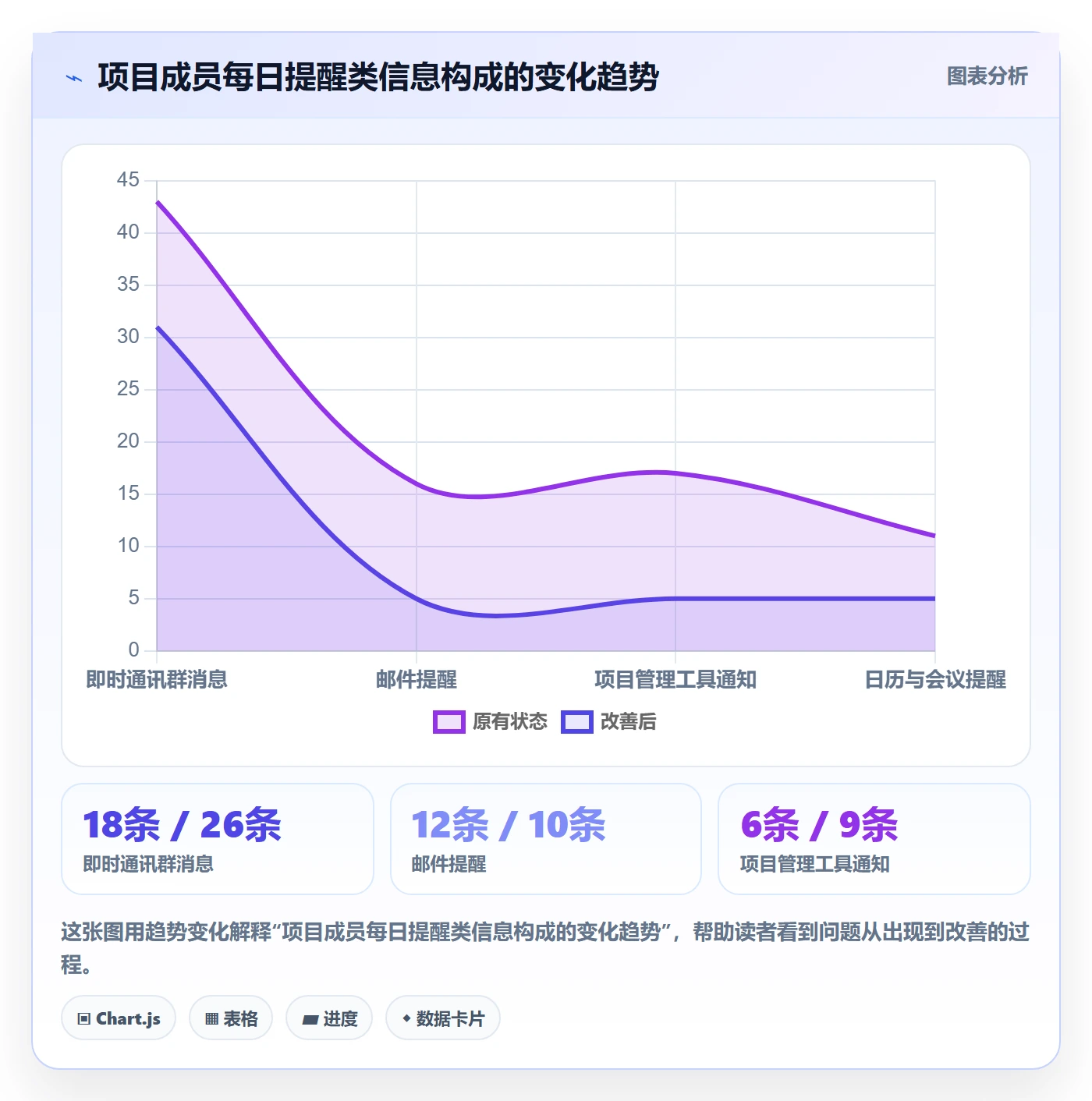
Task: Click the description paragraph below the cards
Action: click(545, 948)
